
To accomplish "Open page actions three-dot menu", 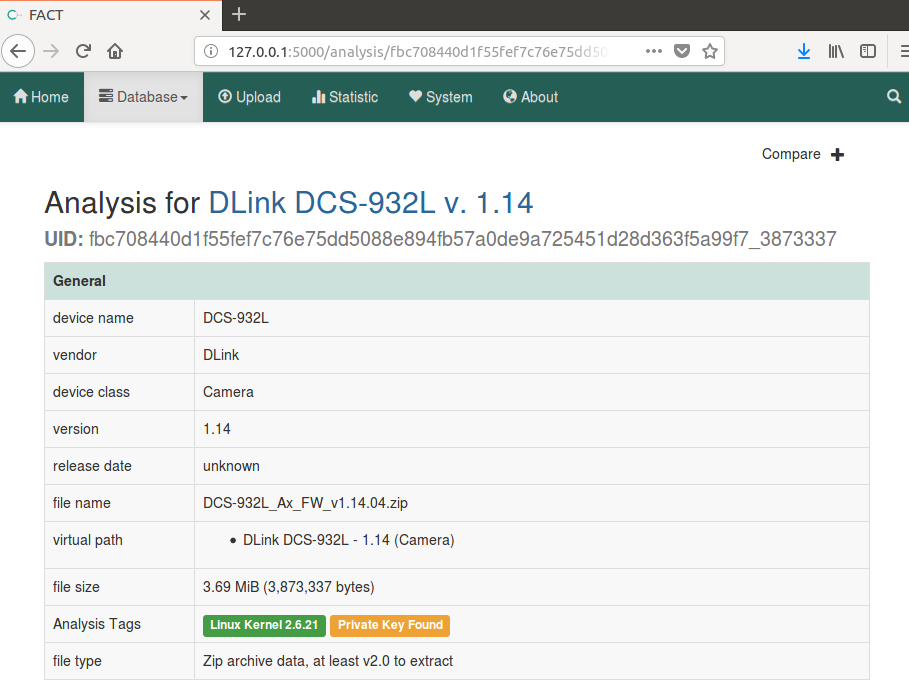I will click(x=653, y=52).
